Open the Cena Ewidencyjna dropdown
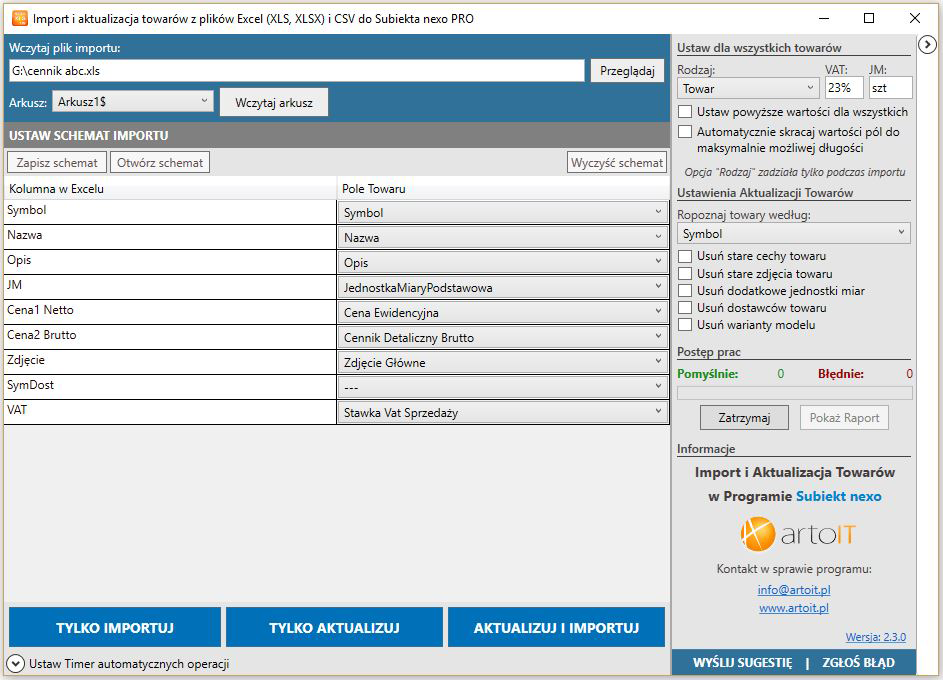This screenshot has width=943, height=680. pos(503,312)
